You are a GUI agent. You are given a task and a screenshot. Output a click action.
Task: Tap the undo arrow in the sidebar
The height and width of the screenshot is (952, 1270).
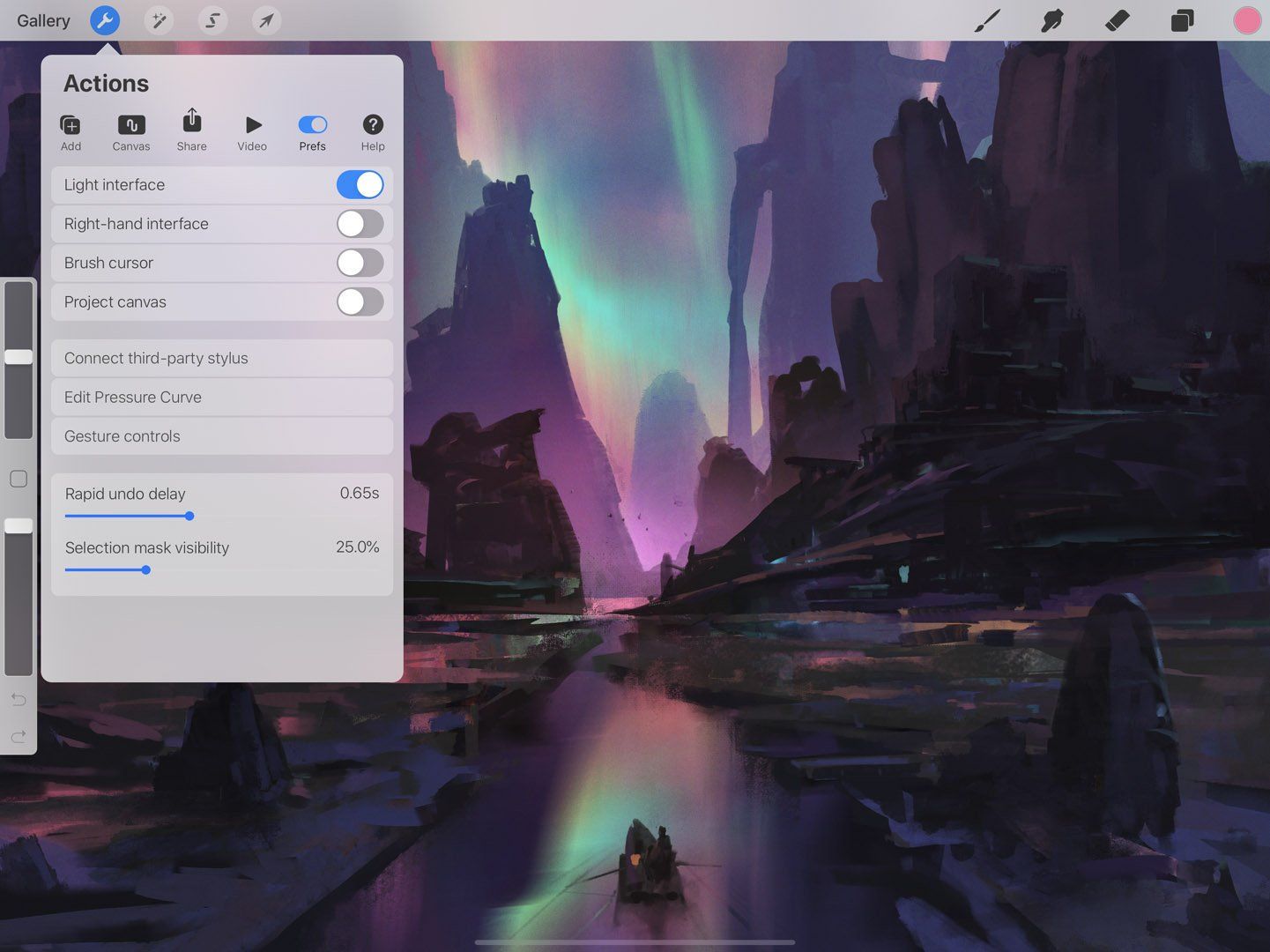(x=18, y=699)
